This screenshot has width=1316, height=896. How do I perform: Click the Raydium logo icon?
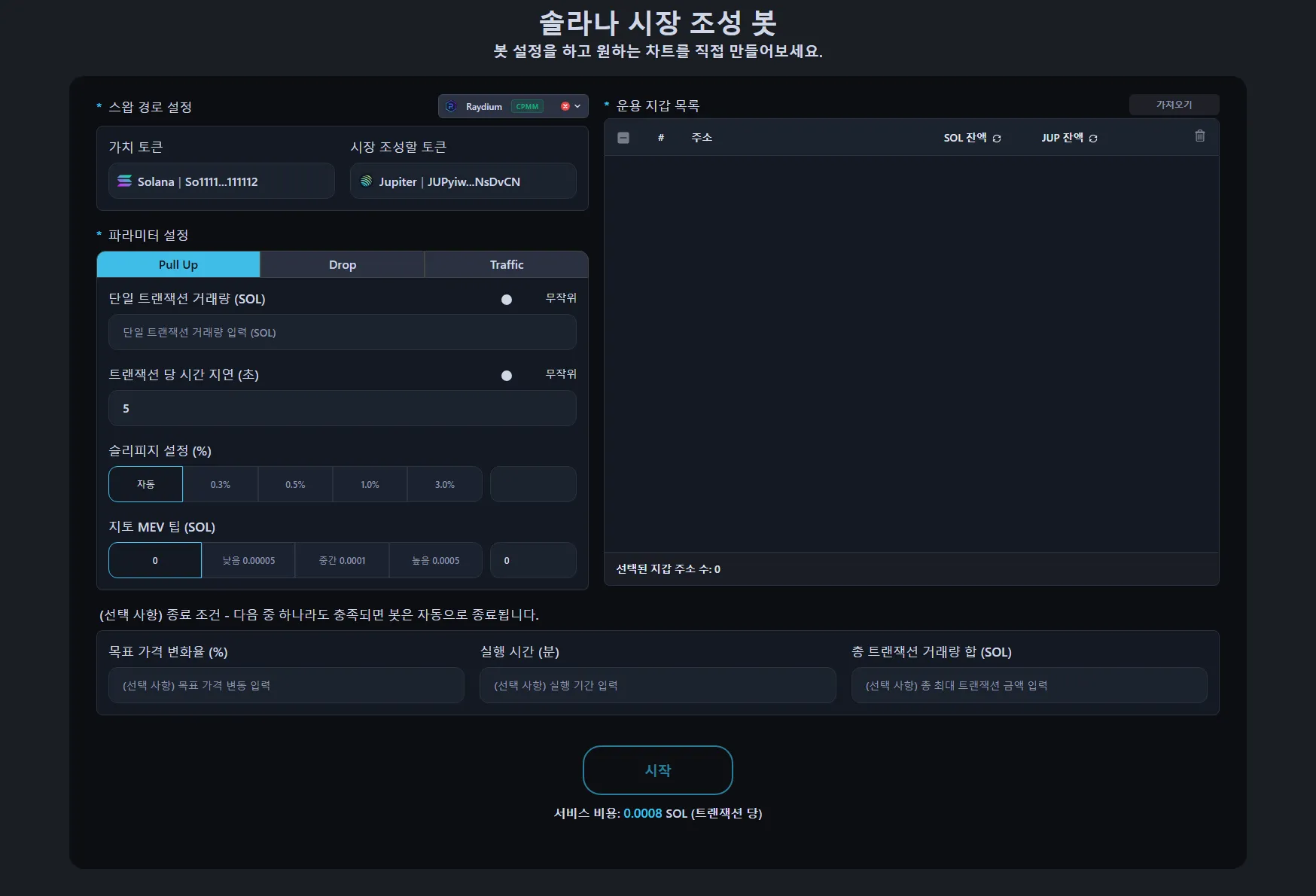[x=452, y=107]
